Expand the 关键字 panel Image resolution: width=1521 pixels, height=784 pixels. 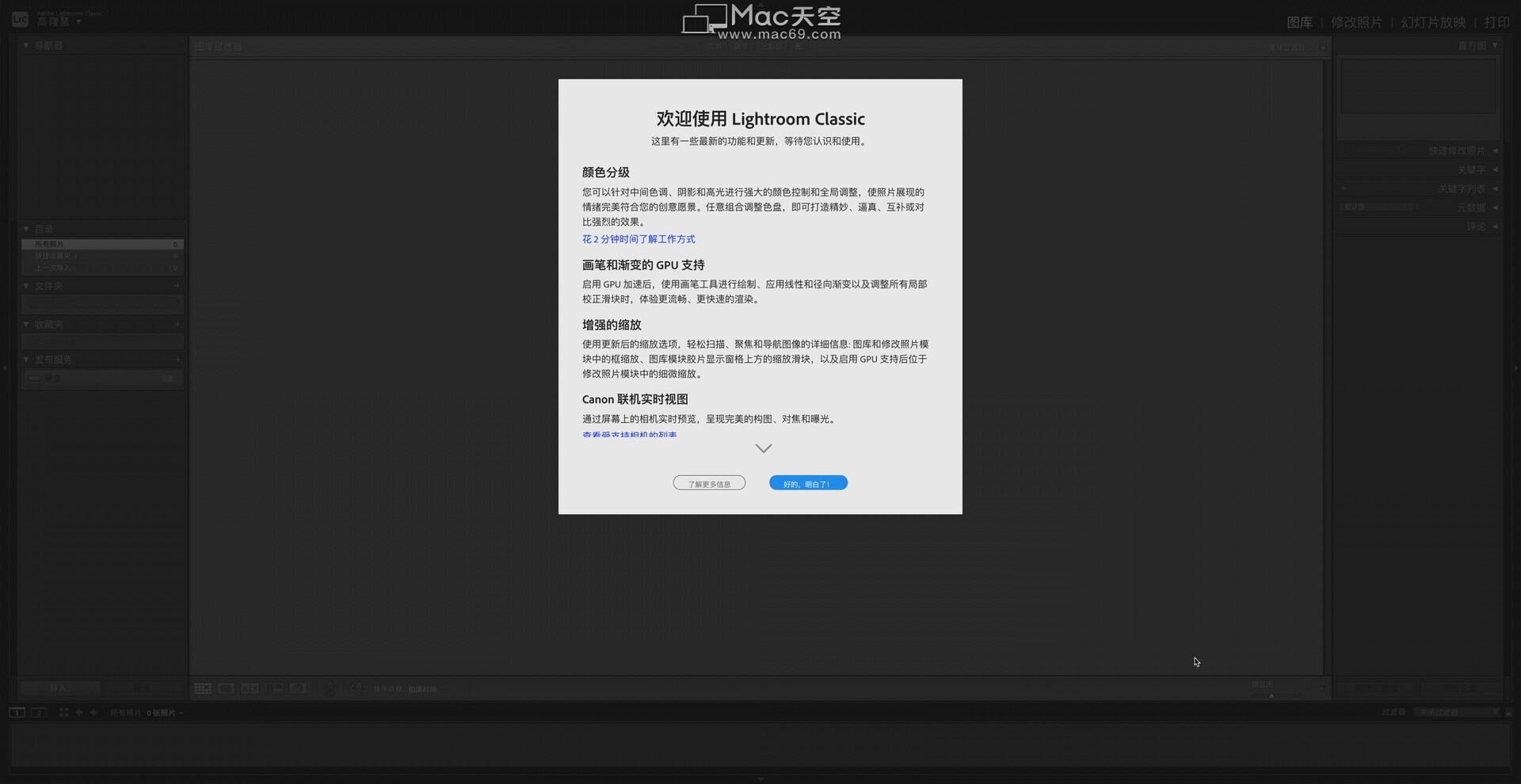click(x=1495, y=169)
